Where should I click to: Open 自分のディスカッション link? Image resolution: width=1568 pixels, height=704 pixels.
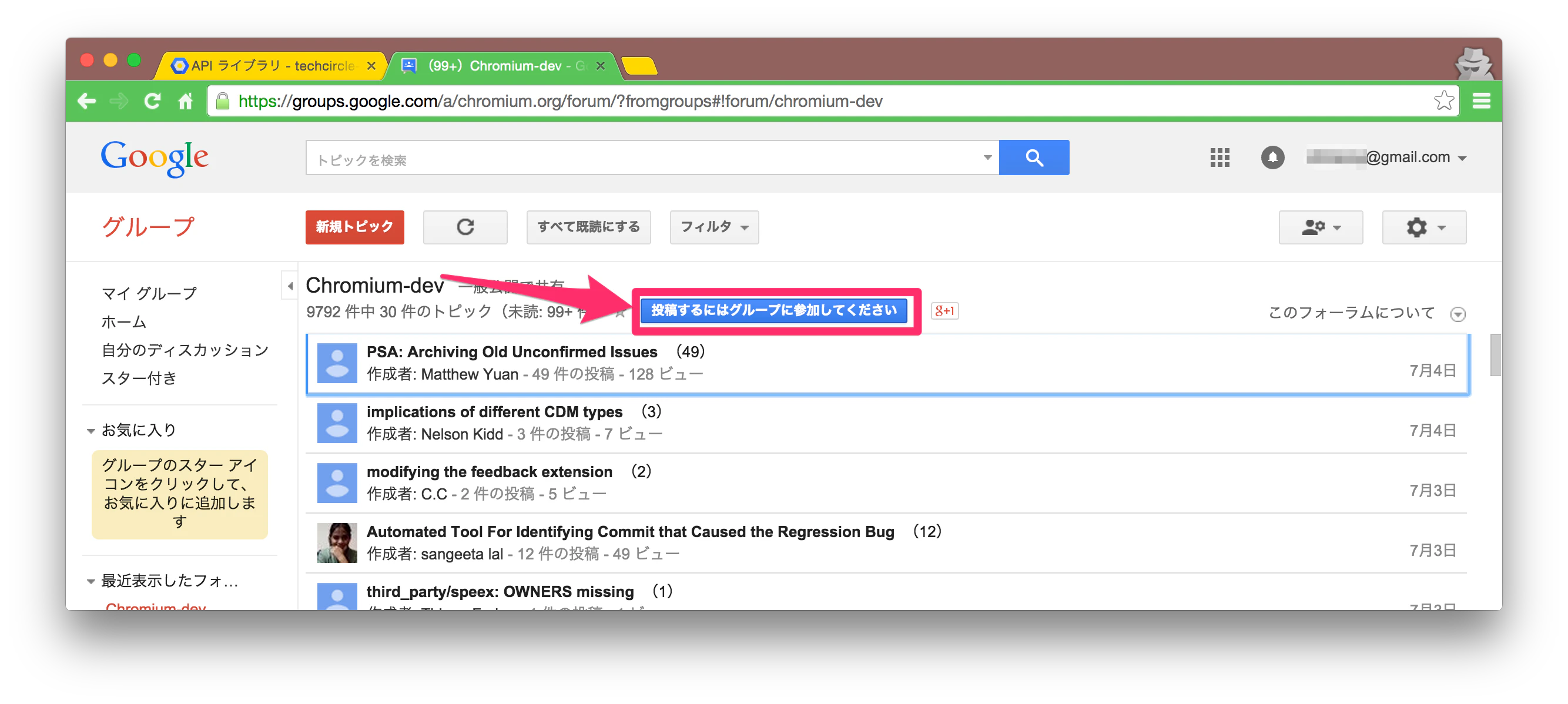185,350
